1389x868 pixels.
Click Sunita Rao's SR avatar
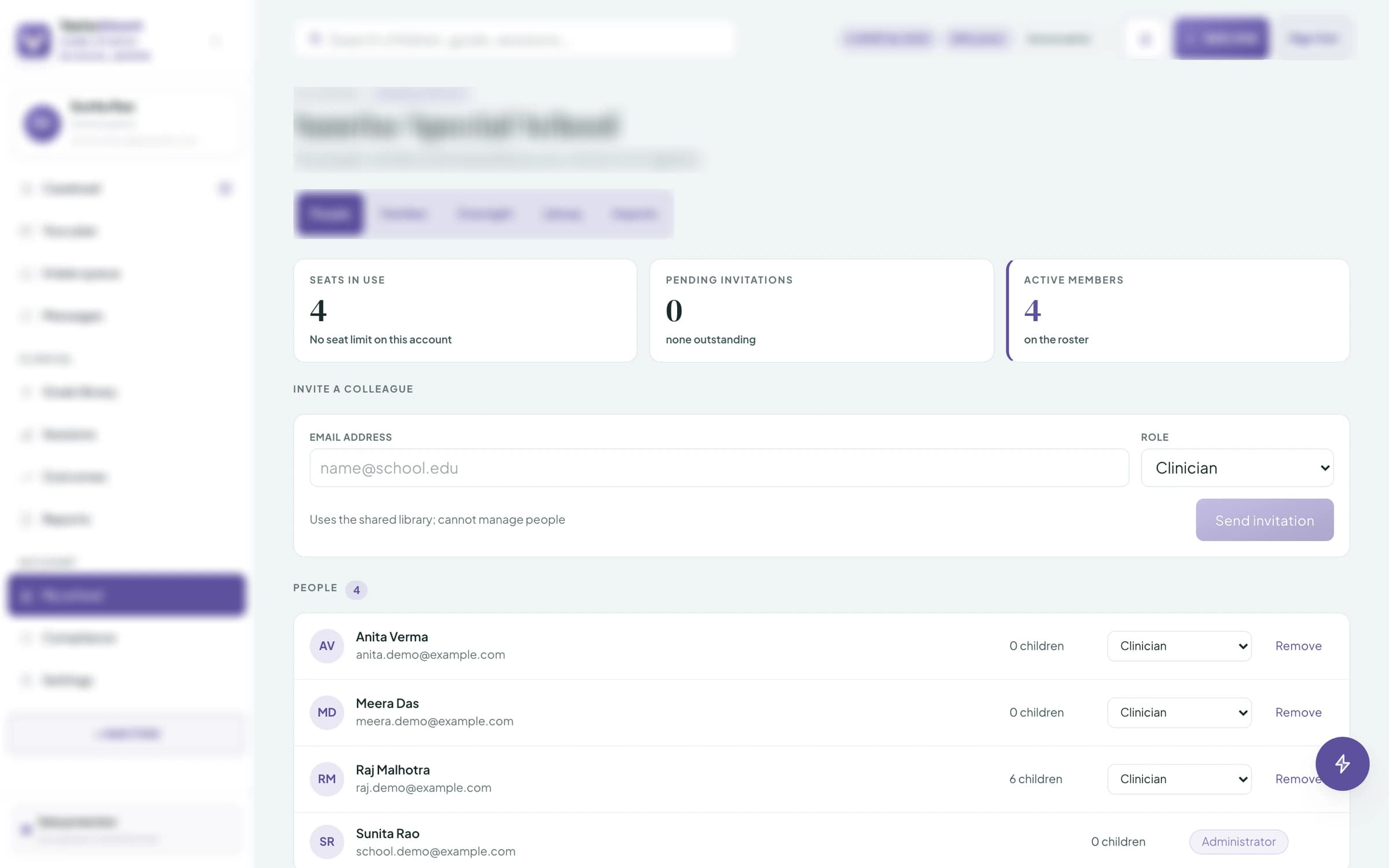point(326,842)
